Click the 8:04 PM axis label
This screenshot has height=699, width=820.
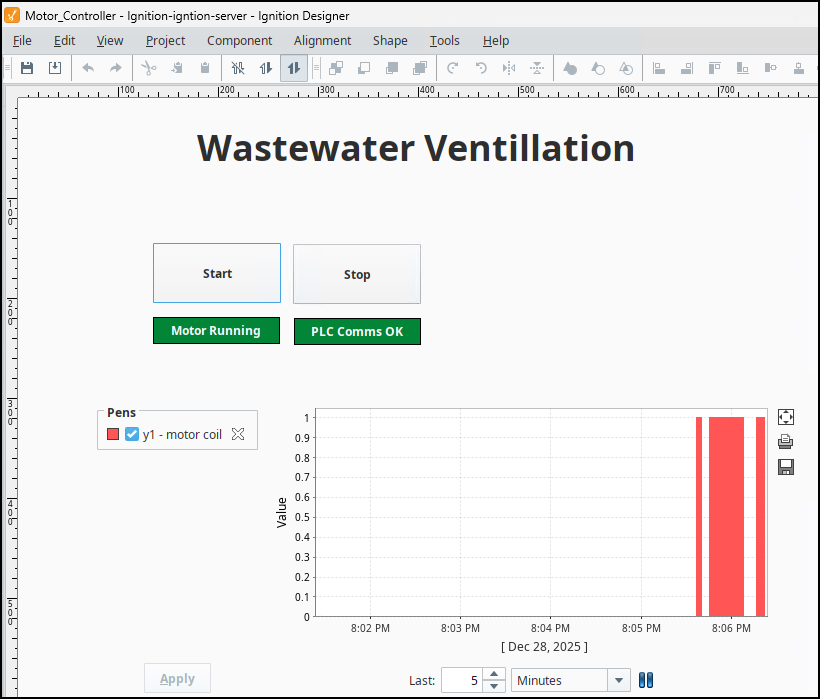(x=550, y=628)
